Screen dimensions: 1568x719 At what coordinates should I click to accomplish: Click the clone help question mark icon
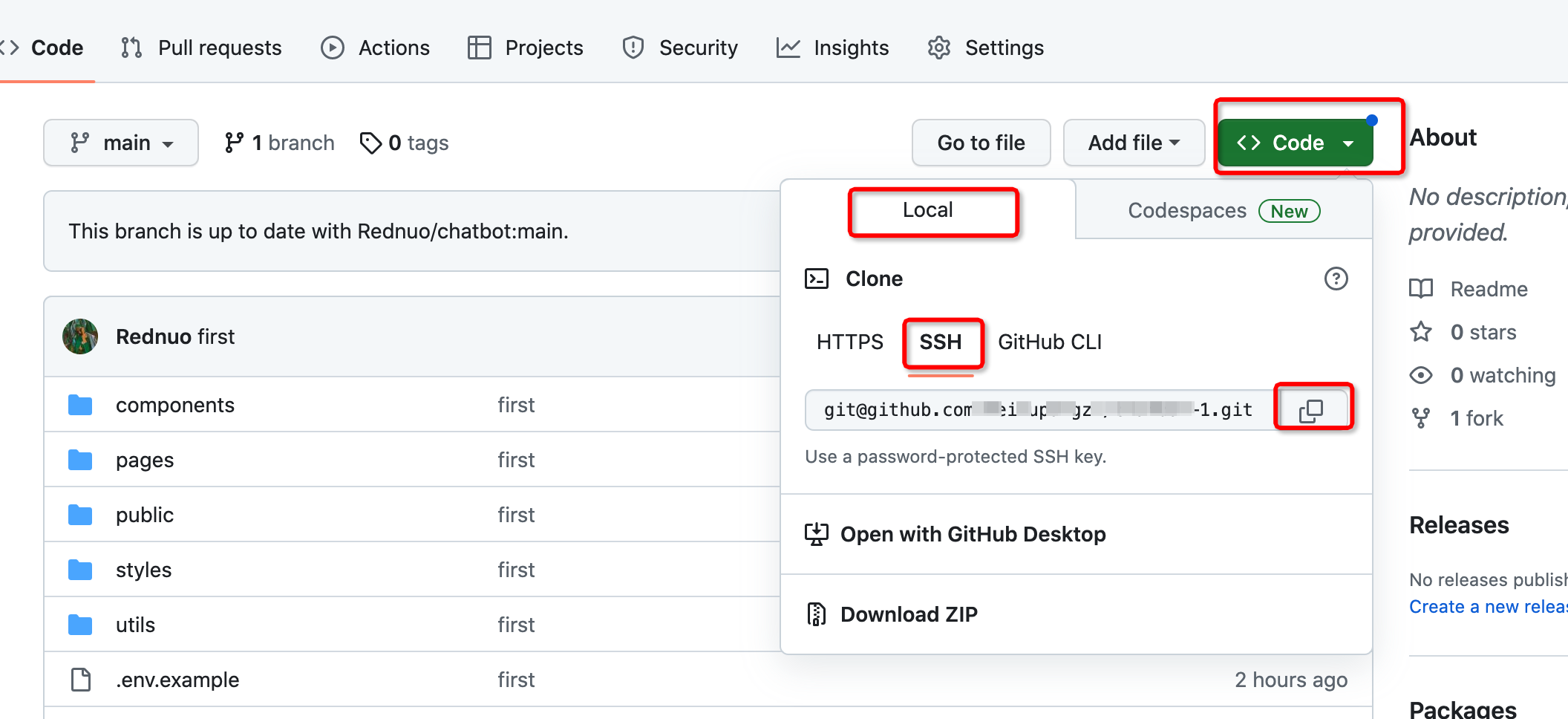point(1336,279)
